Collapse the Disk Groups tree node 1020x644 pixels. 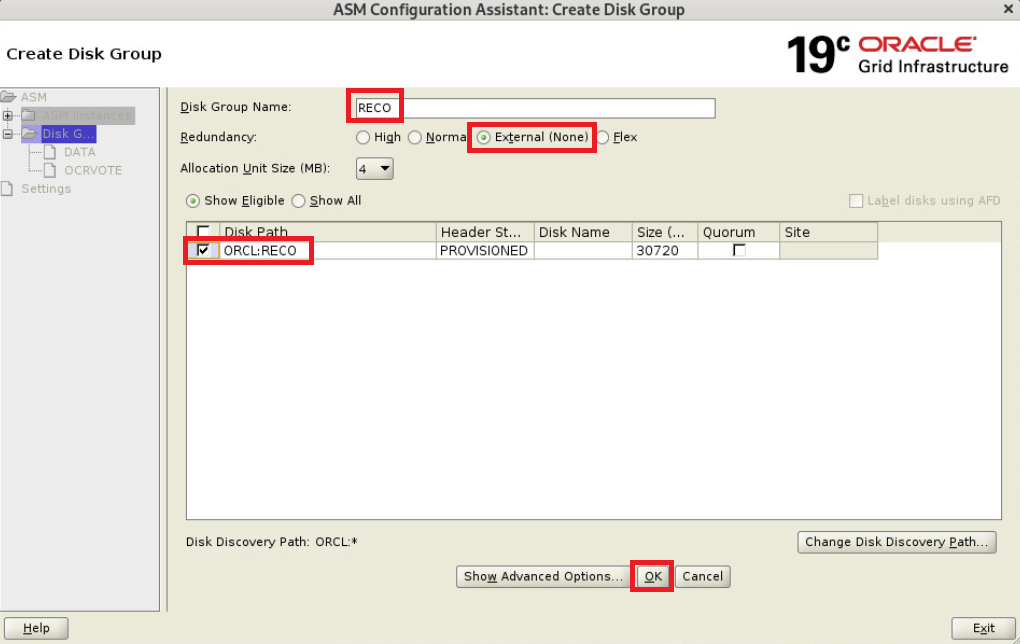tap(8, 133)
